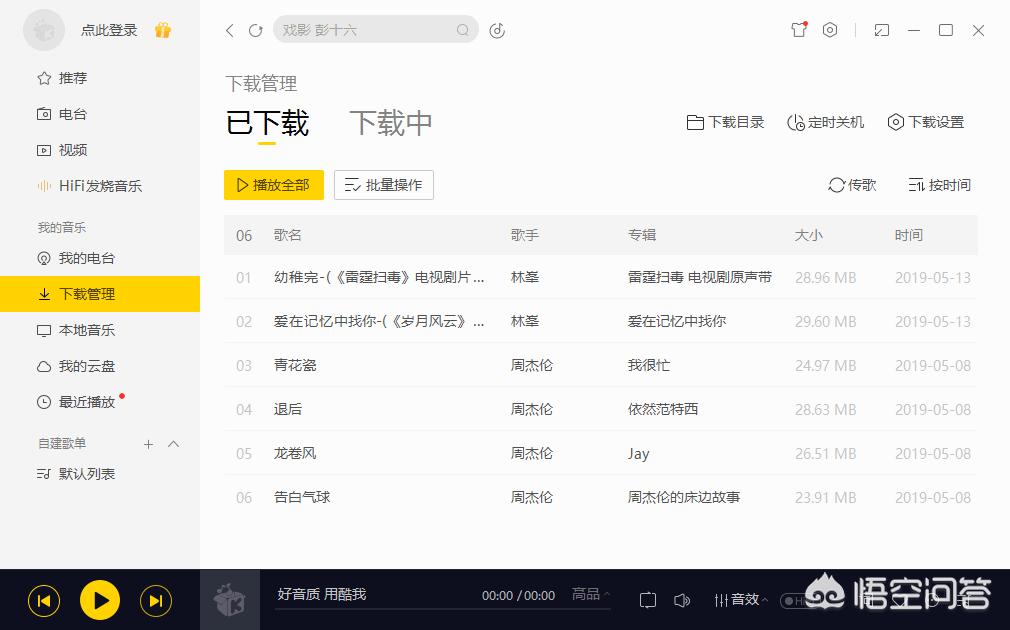Click the 批量操作 button
Image resolution: width=1010 pixels, height=630 pixels.
point(384,185)
